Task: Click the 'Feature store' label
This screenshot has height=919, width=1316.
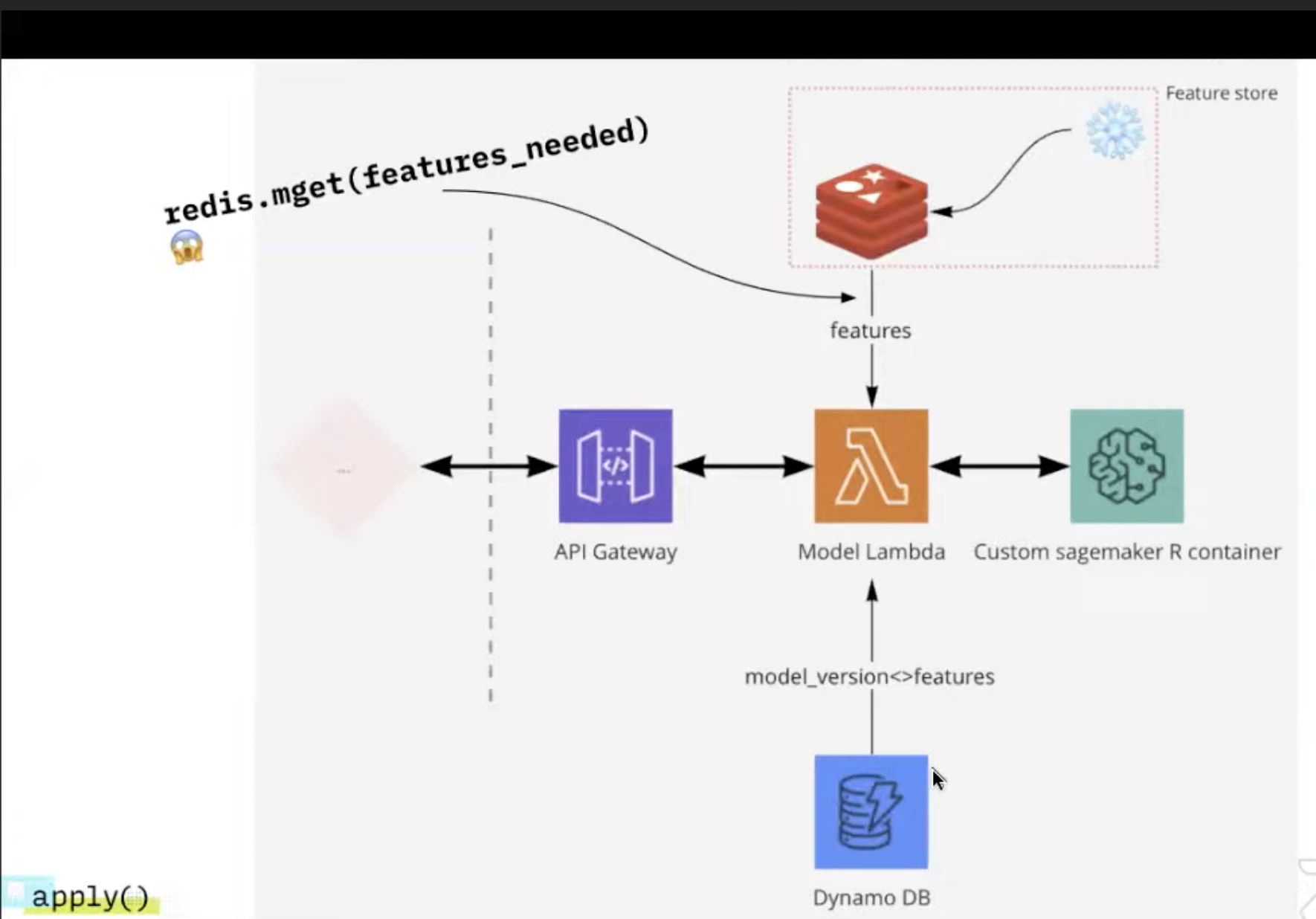Action: 1222,94
